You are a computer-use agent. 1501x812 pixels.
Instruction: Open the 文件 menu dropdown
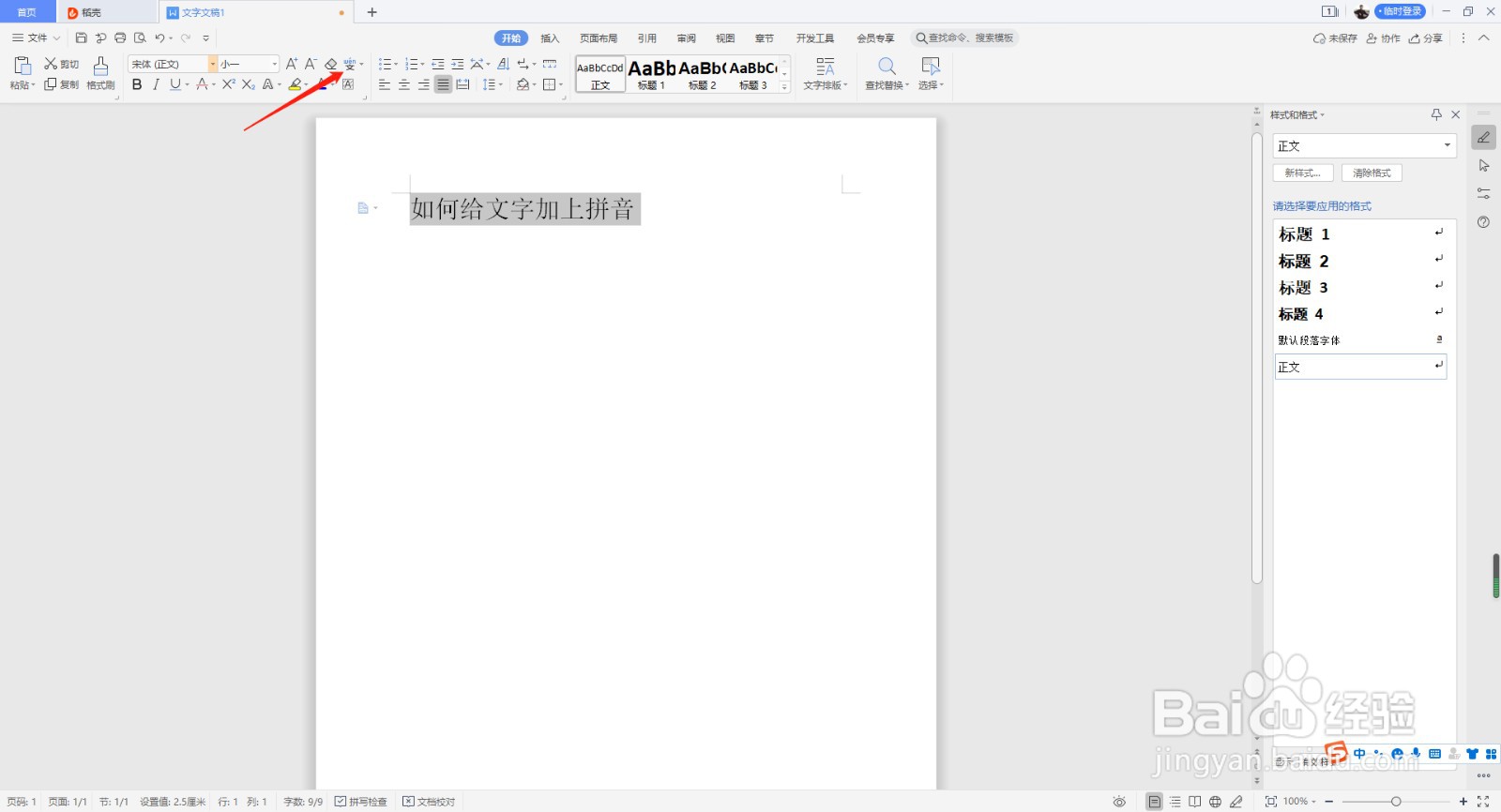click(x=36, y=38)
